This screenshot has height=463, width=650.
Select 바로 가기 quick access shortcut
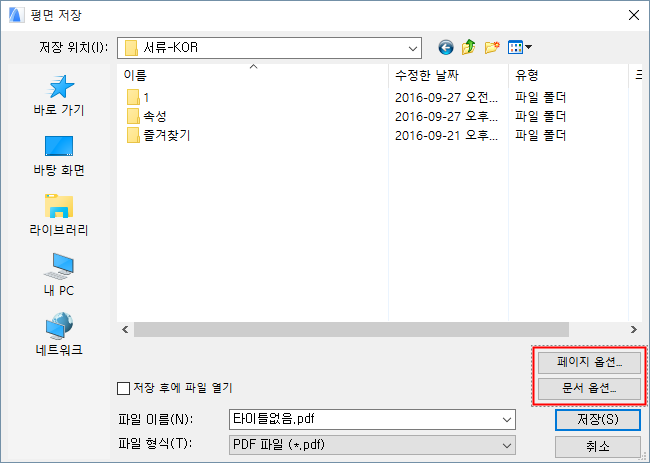coord(59,96)
